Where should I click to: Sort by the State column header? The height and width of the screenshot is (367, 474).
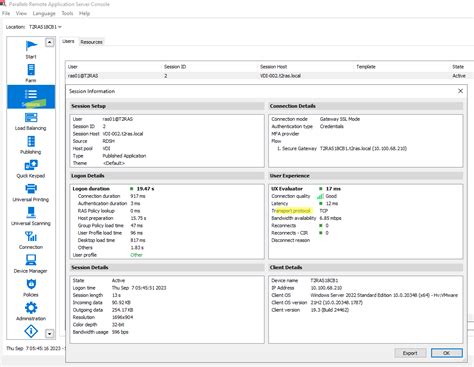click(458, 67)
